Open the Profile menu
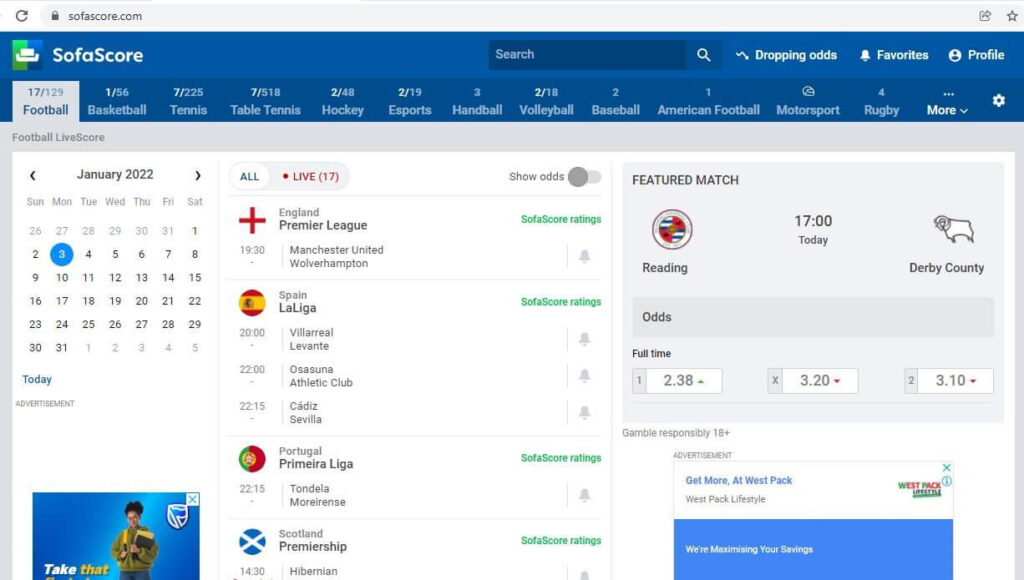The image size is (1024, 580). point(976,55)
